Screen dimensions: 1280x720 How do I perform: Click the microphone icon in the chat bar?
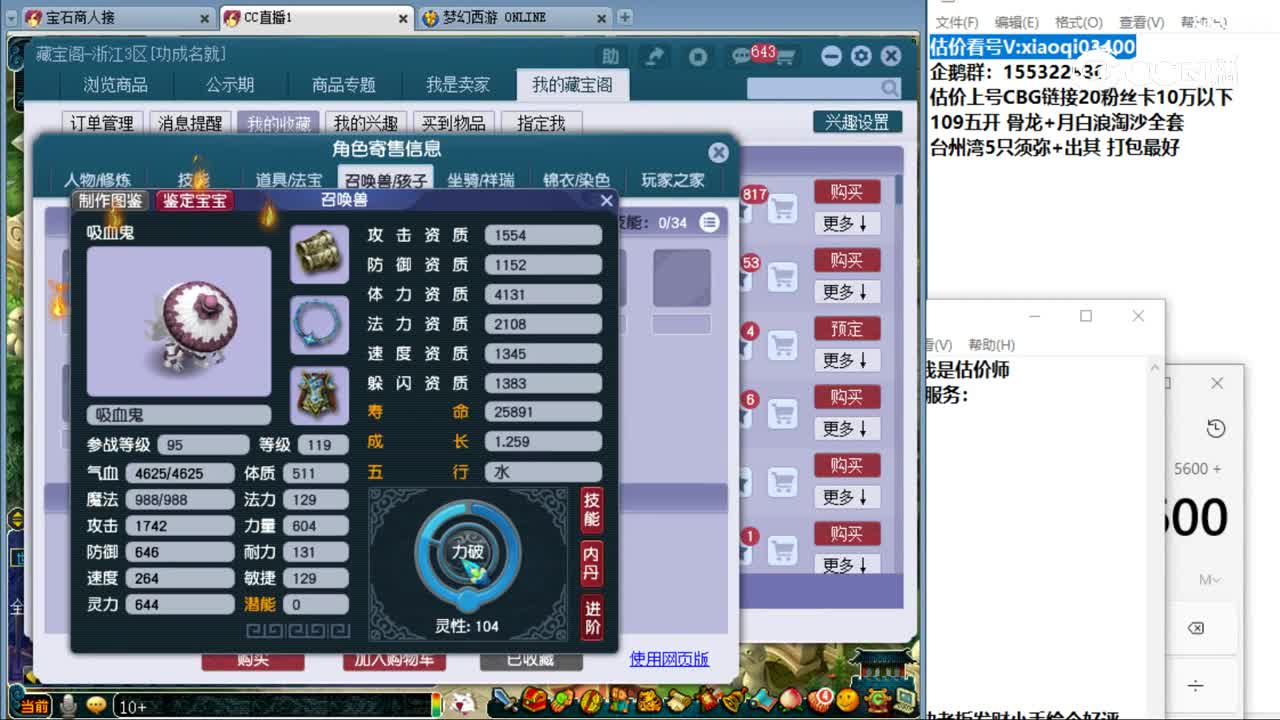click(69, 705)
